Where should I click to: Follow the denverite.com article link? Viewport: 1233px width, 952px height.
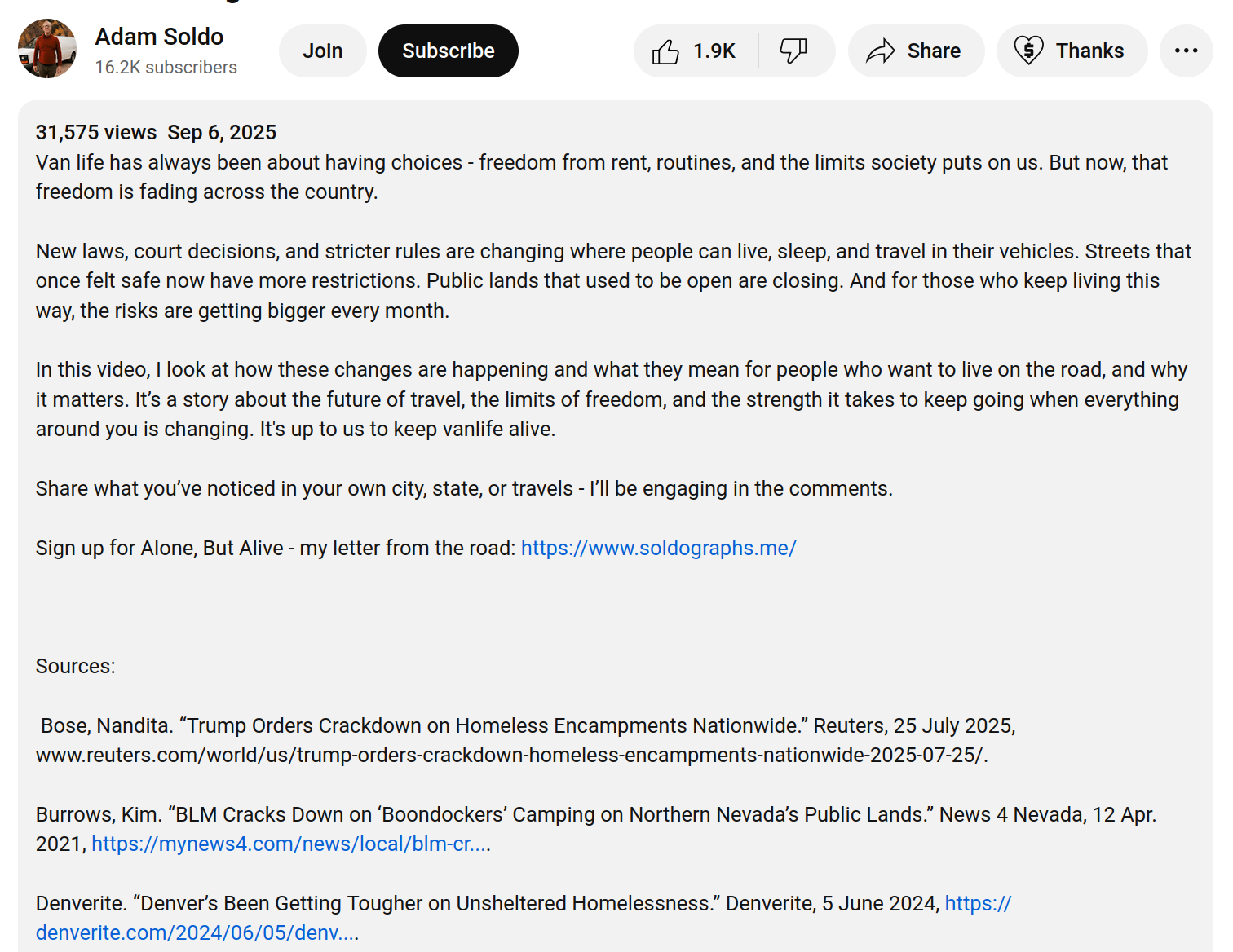pos(197,932)
